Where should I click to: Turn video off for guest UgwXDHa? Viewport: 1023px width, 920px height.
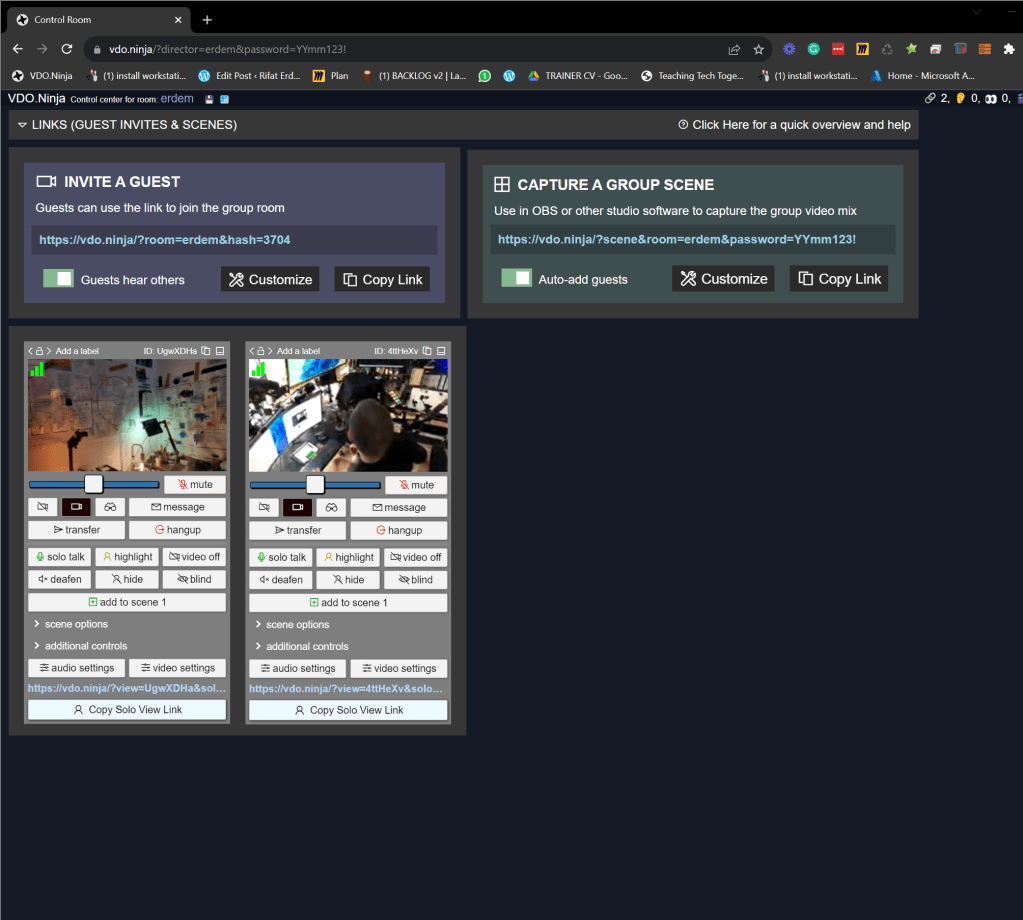click(194, 557)
